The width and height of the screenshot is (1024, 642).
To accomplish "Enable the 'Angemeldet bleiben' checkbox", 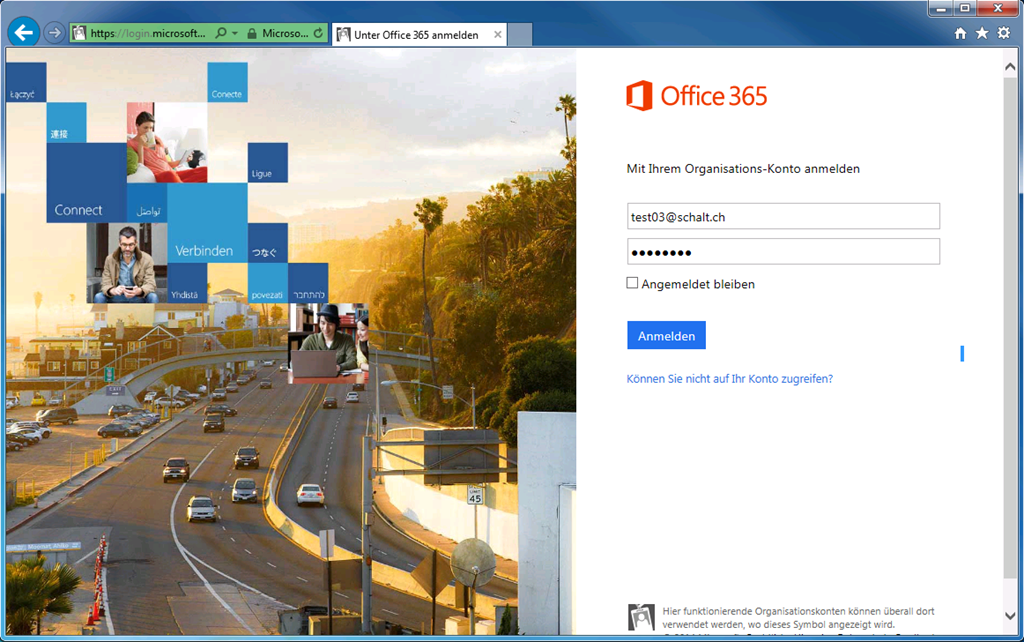I will pos(632,283).
